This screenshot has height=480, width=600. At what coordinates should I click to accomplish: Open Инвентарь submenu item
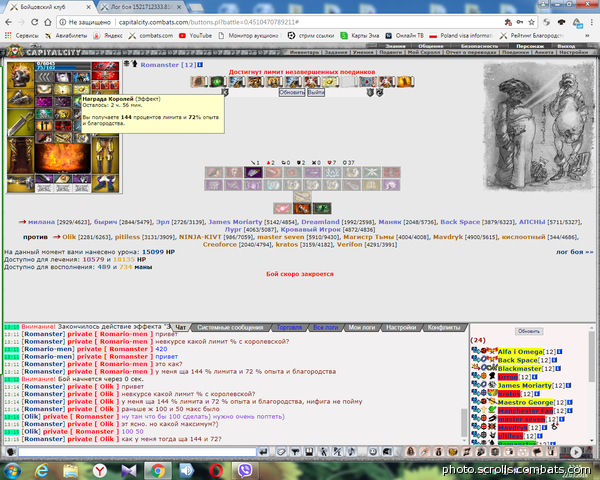(x=304, y=52)
